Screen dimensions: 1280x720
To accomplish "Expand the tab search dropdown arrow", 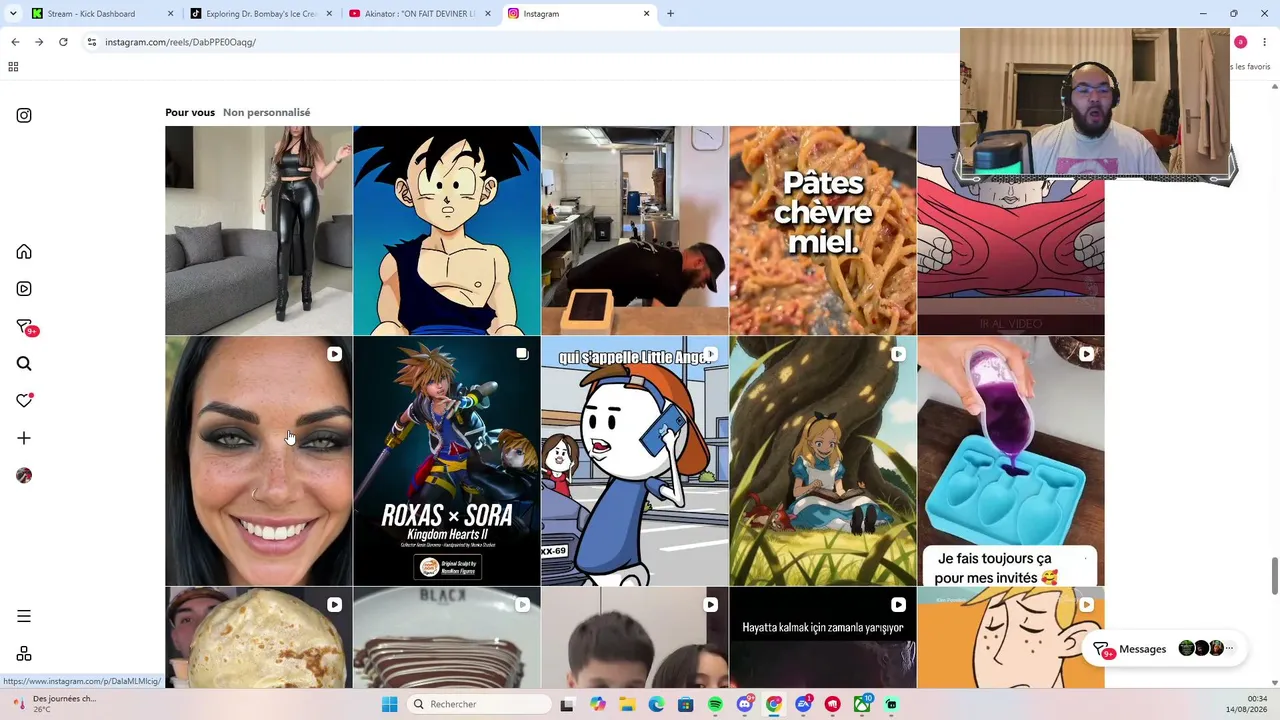I will 13,14.
